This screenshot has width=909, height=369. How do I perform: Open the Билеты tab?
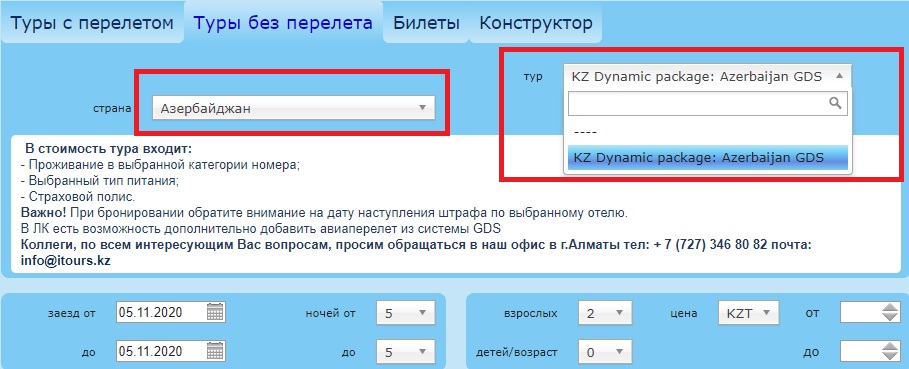click(426, 24)
